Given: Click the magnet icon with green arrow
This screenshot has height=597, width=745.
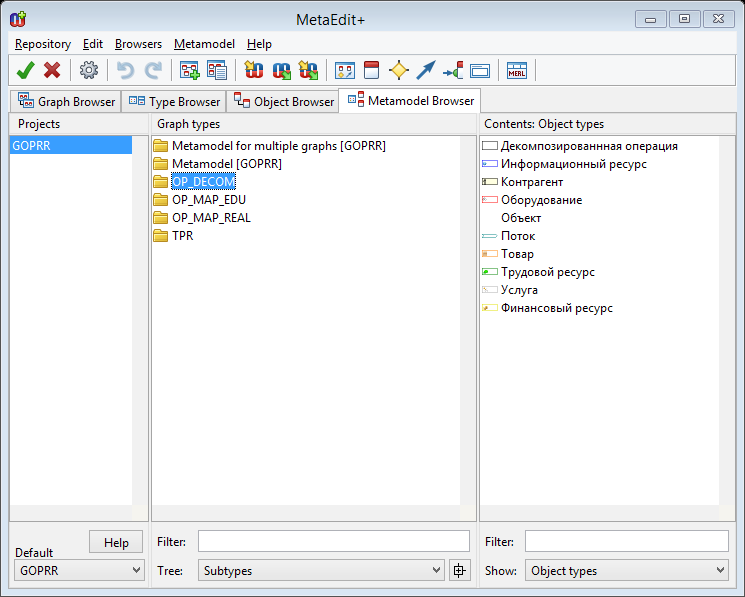Looking at the screenshot, I should pos(281,70).
